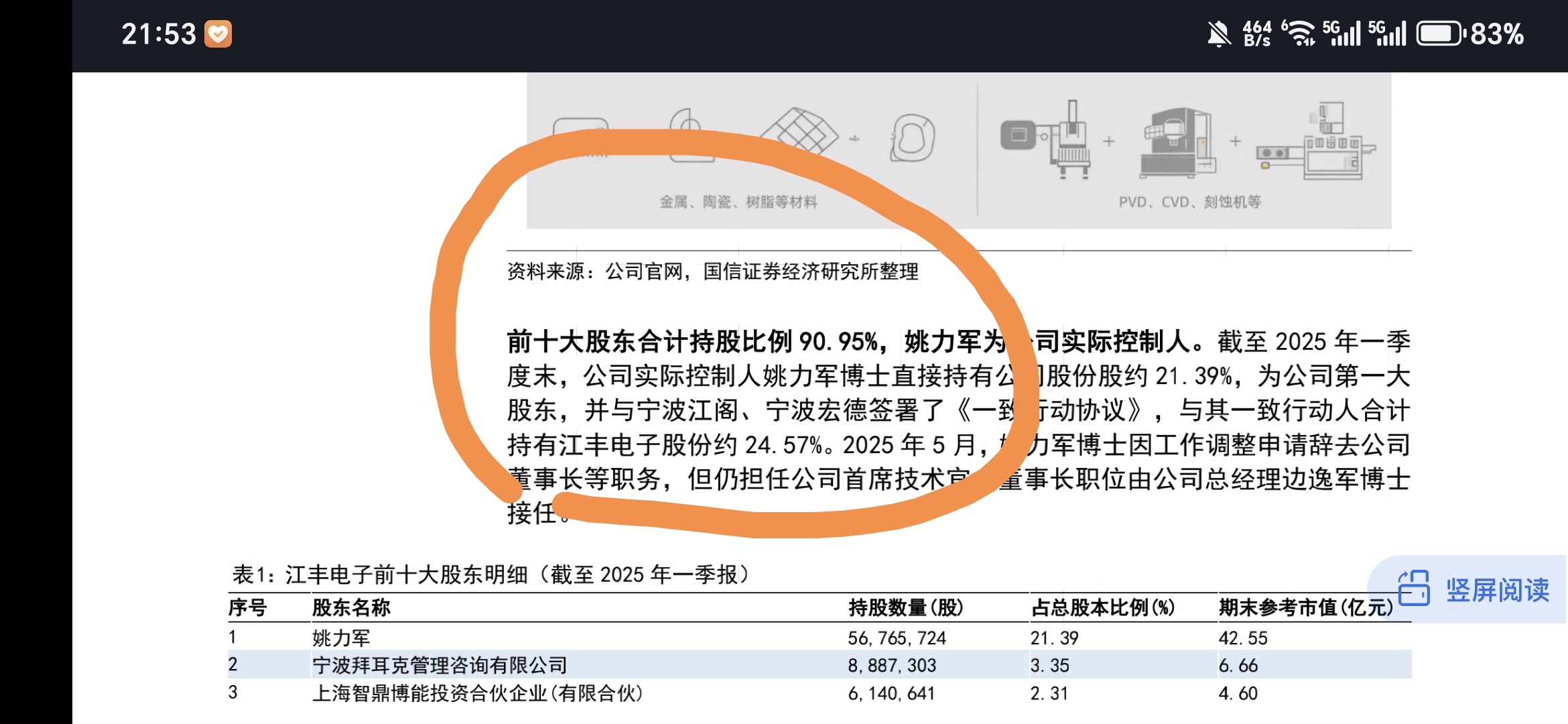The width and height of the screenshot is (1568, 724).
Task: Tap market value cell 6.66
Action: (x=1238, y=665)
